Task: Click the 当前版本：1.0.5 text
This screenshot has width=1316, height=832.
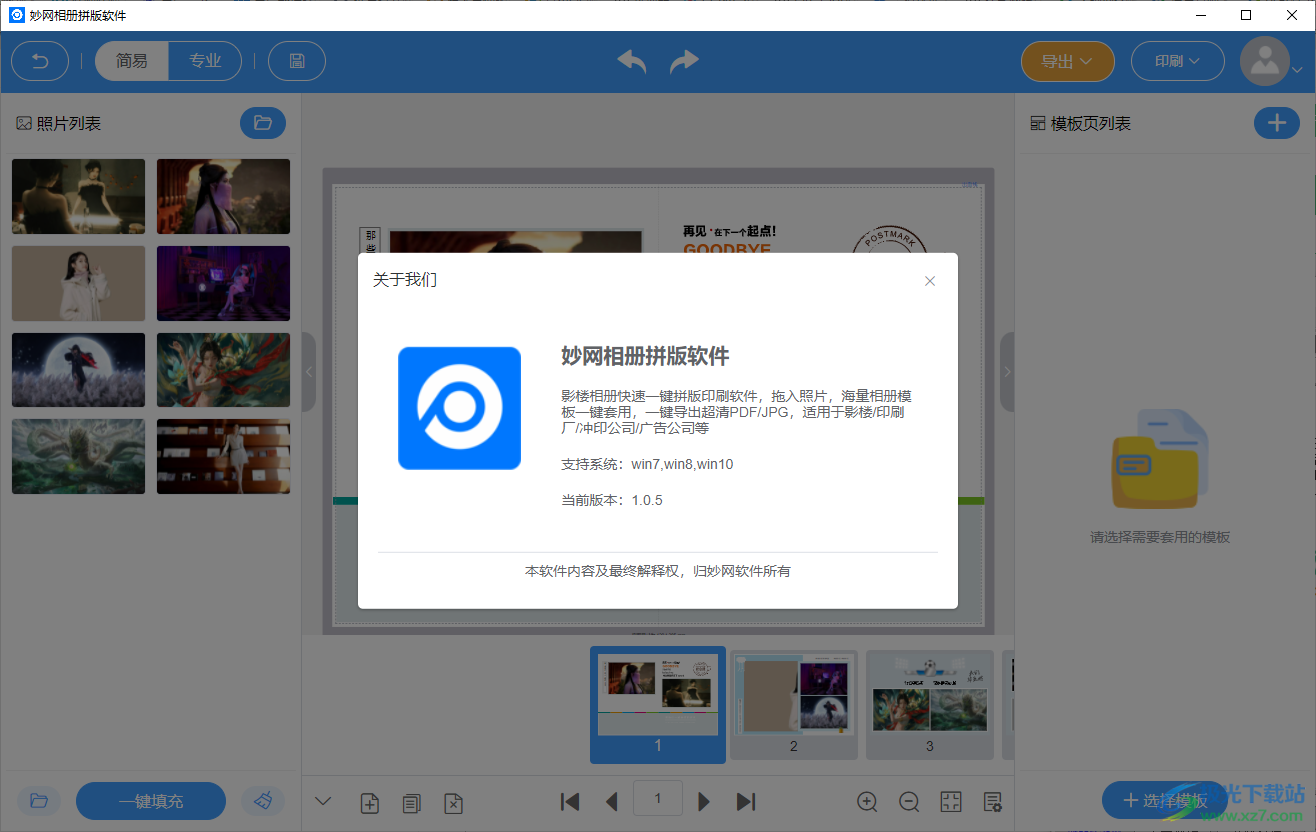Action: point(612,500)
